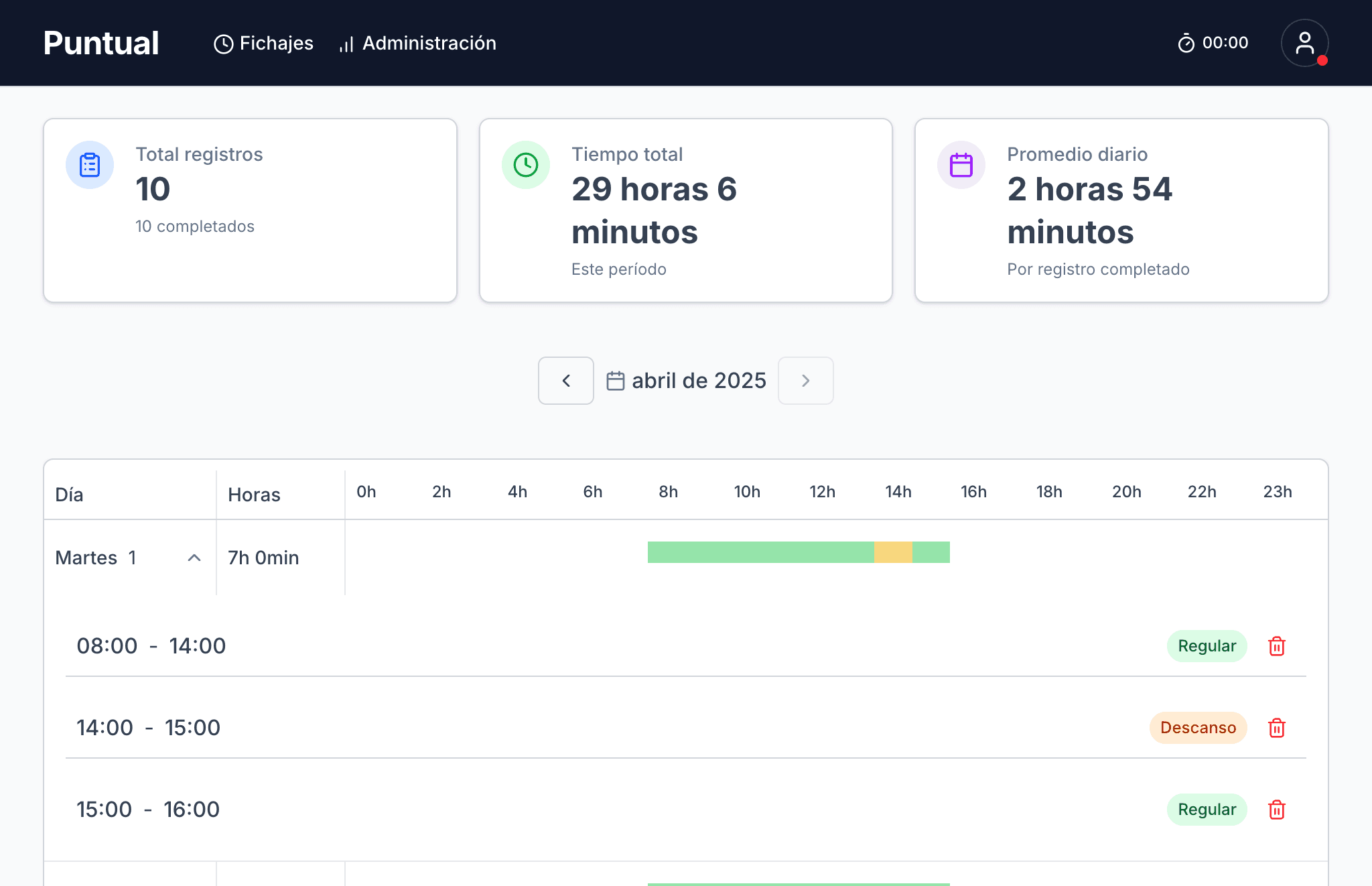Click the yellow segment in Martes timeline bar
The width and height of the screenshot is (1372, 886).
click(x=892, y=552)
